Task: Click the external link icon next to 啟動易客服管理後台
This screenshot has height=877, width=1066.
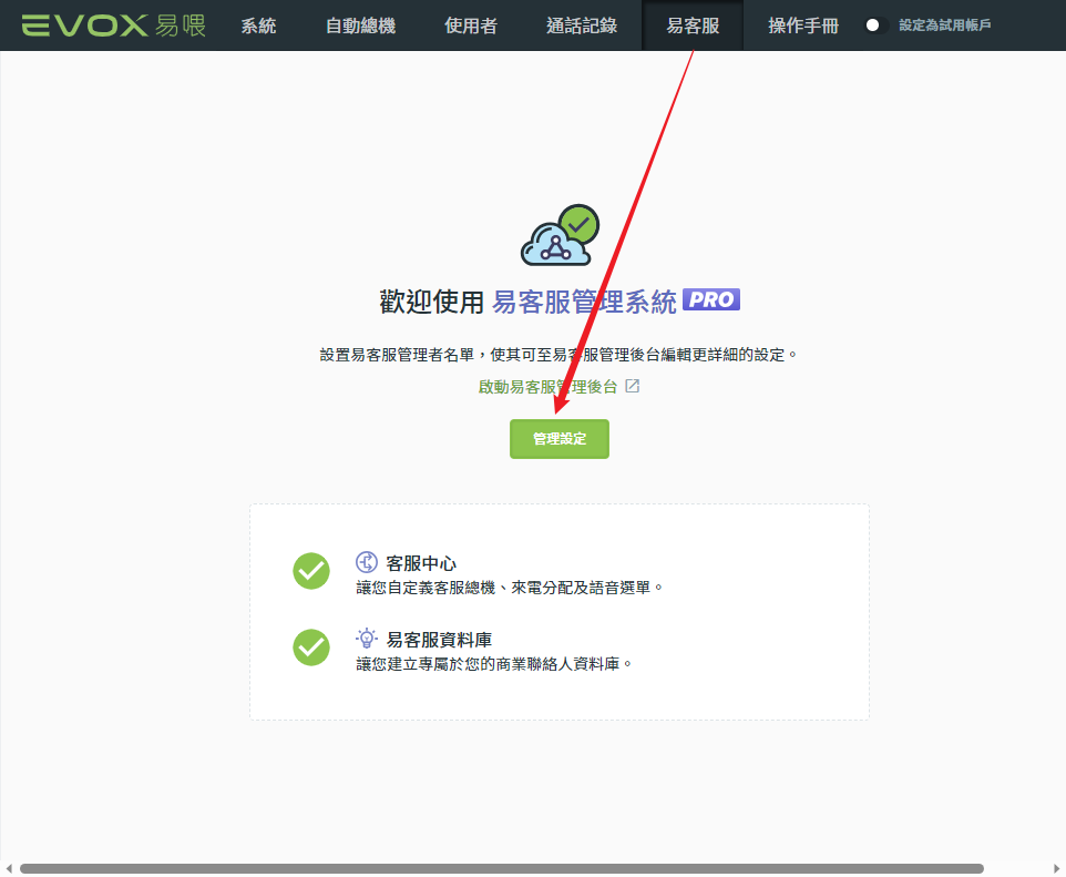Action: pyautogui.click(x=632, y=386)
